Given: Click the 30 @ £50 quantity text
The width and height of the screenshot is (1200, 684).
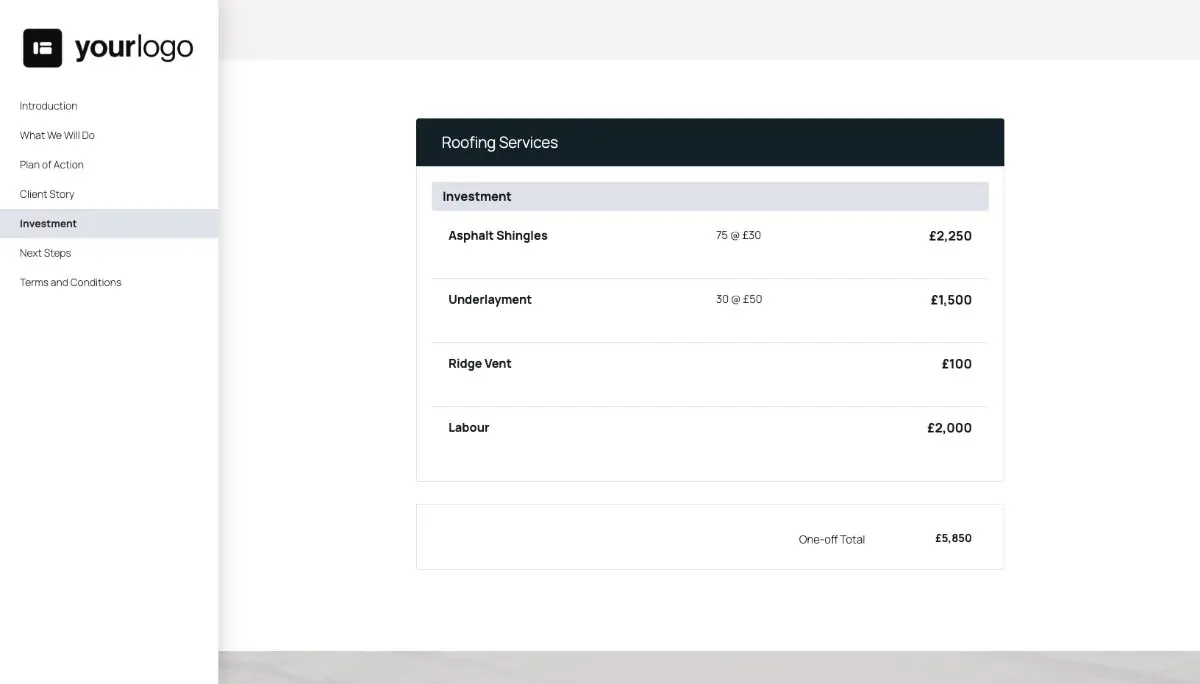Looking at the screenshot, I should pos(738,299).
